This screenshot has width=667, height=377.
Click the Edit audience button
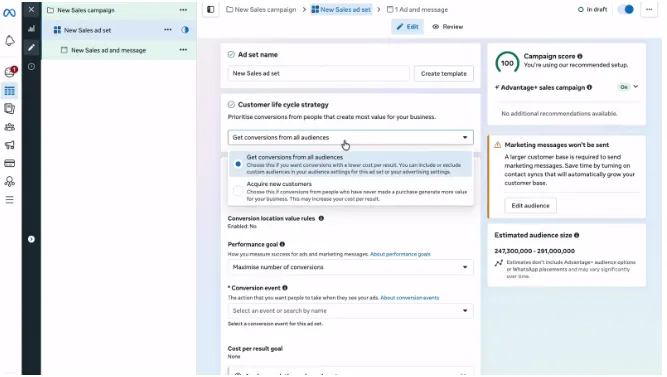pos(530,206)
